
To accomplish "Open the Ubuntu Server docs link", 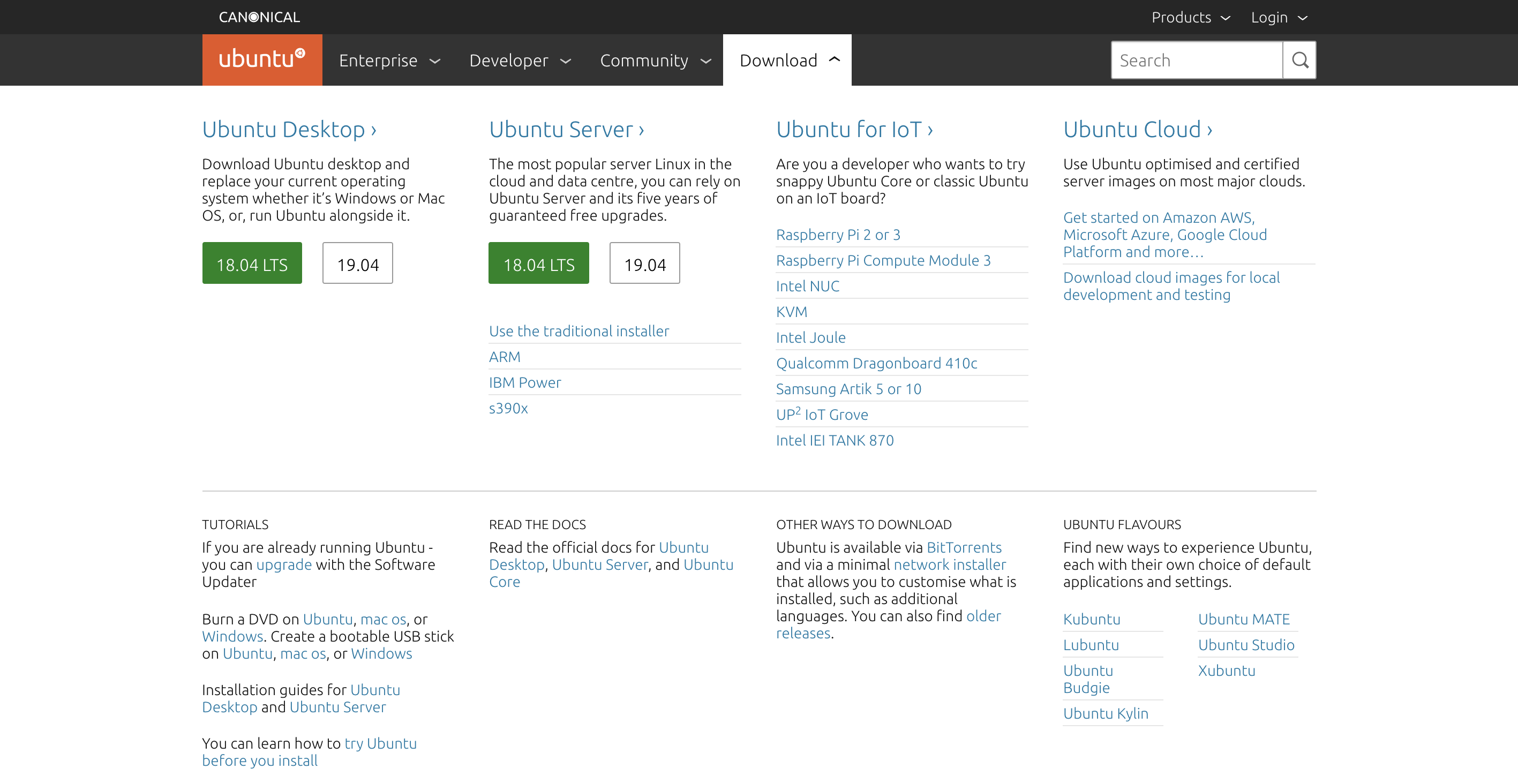I will [x=600, y=564].
